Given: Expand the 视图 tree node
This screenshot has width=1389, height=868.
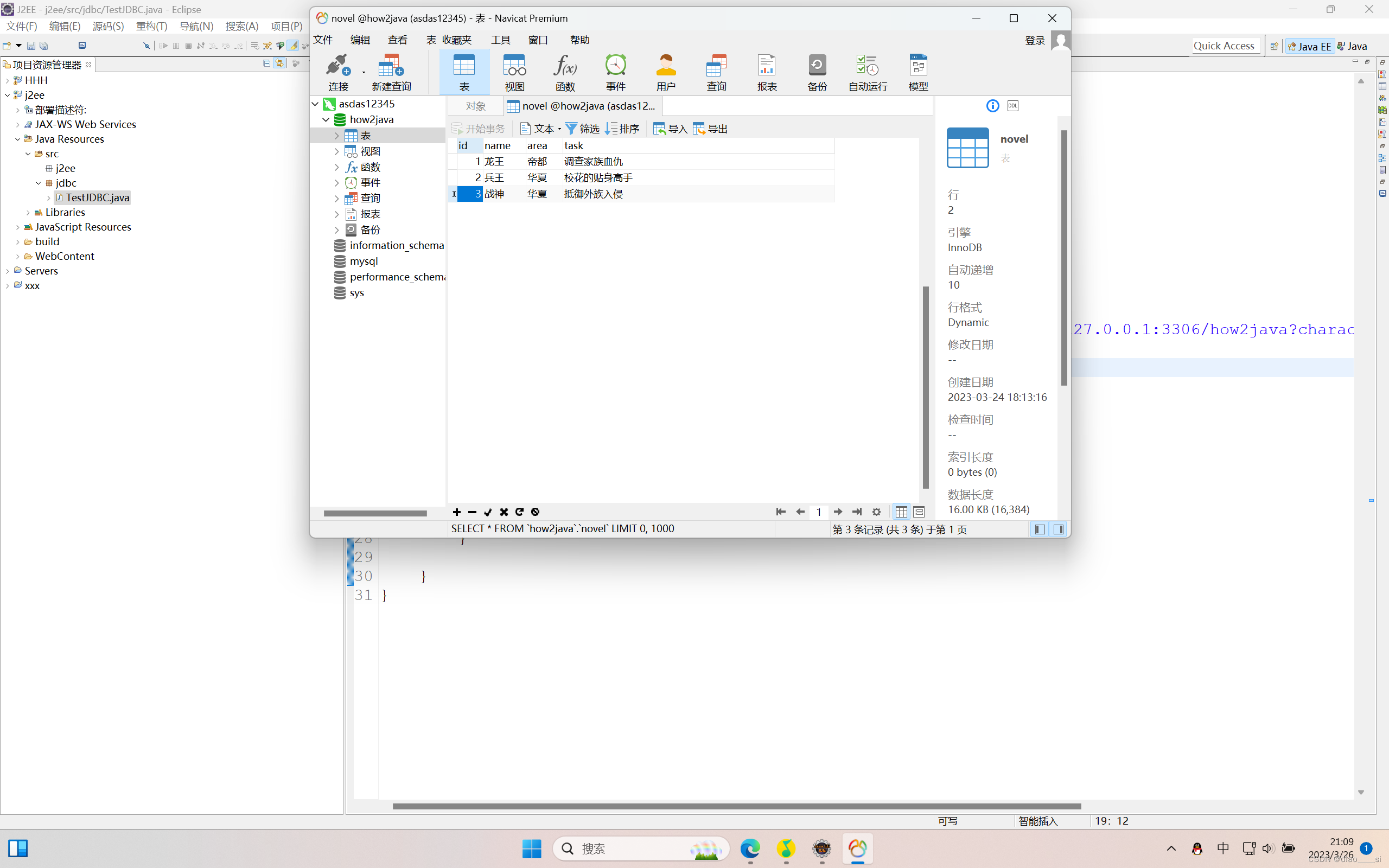Looking at the screenshot, I should pos(337,151).
